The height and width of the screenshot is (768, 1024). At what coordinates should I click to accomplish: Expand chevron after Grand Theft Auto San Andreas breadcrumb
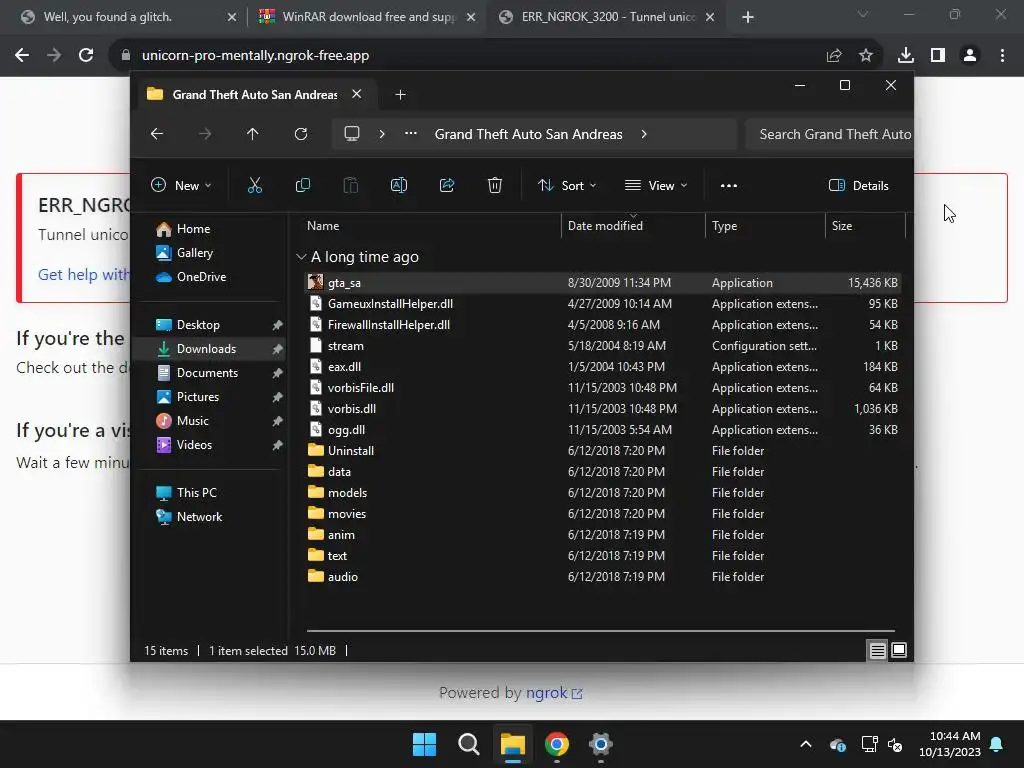click(x=644, y=134)
